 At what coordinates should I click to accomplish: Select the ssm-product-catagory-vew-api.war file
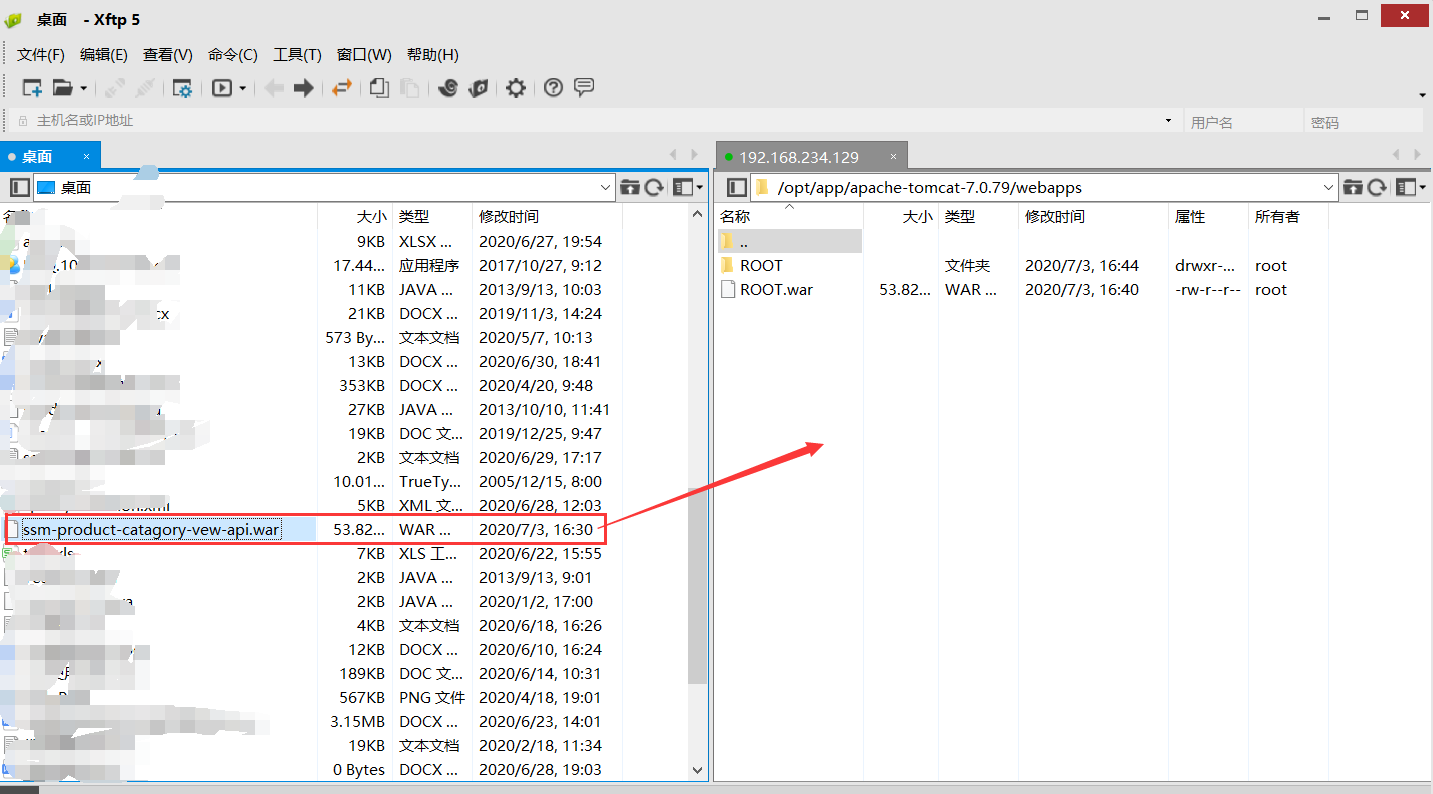pyautogui.click(x=150, y=529)
